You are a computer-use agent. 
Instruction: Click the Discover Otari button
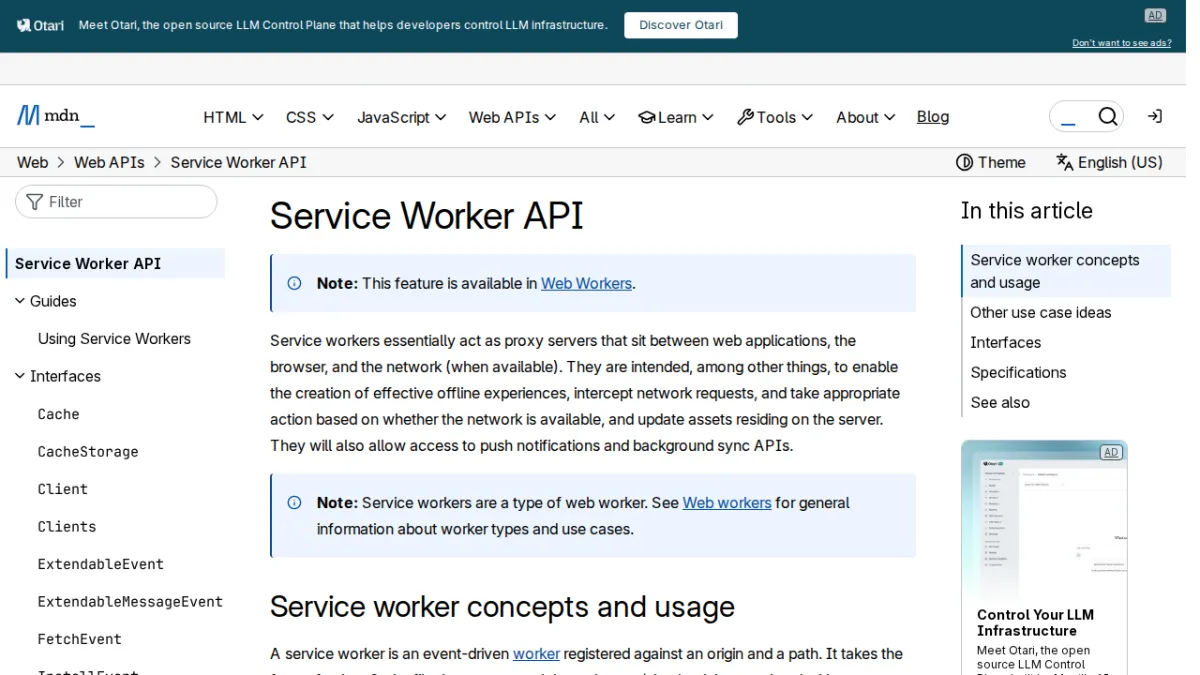(681, 25)
